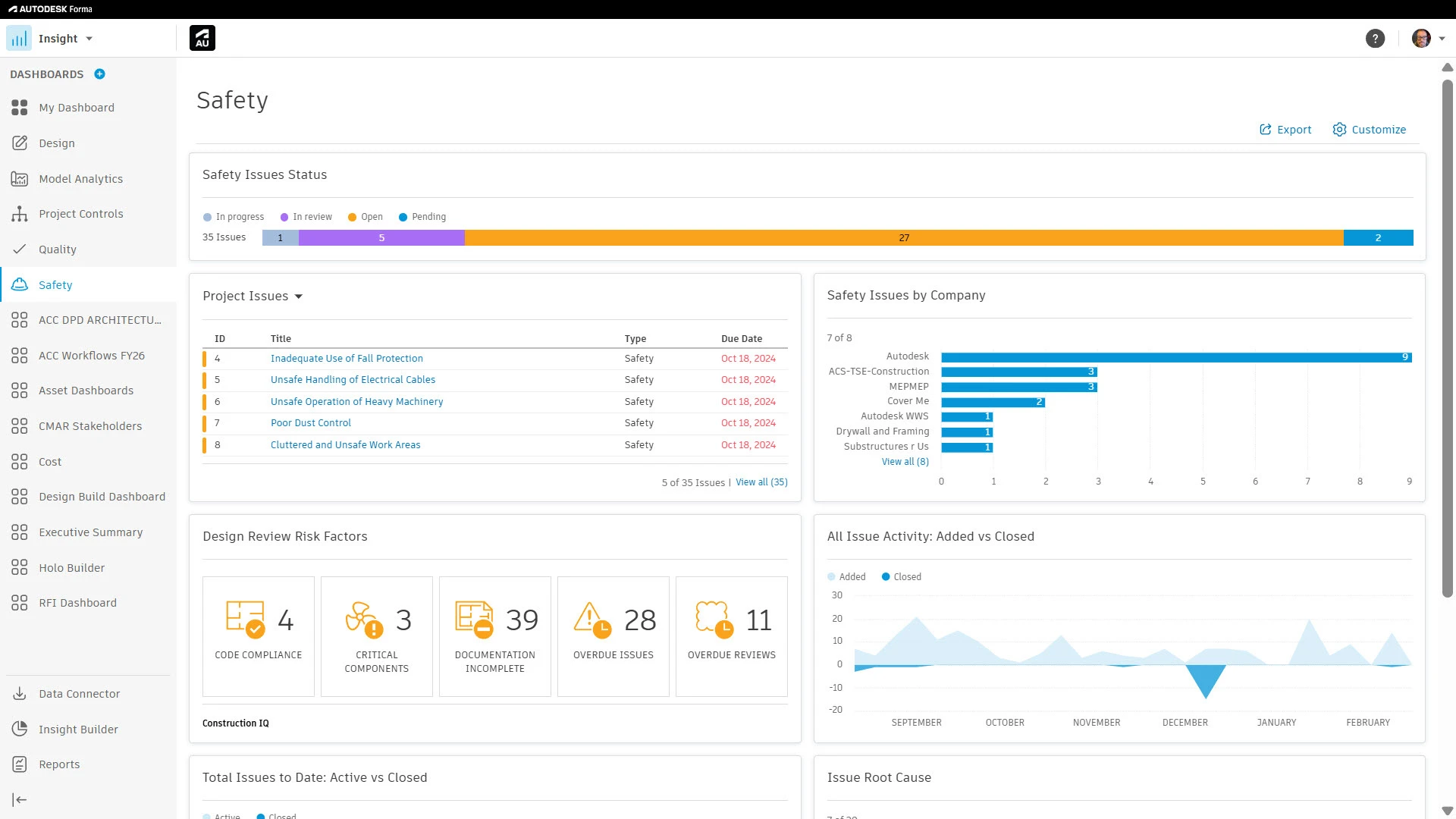Viewport: 1456px width, 819px height.
Task: Click the Model Analytics chart icon
Action: click(x=20, y=179)
